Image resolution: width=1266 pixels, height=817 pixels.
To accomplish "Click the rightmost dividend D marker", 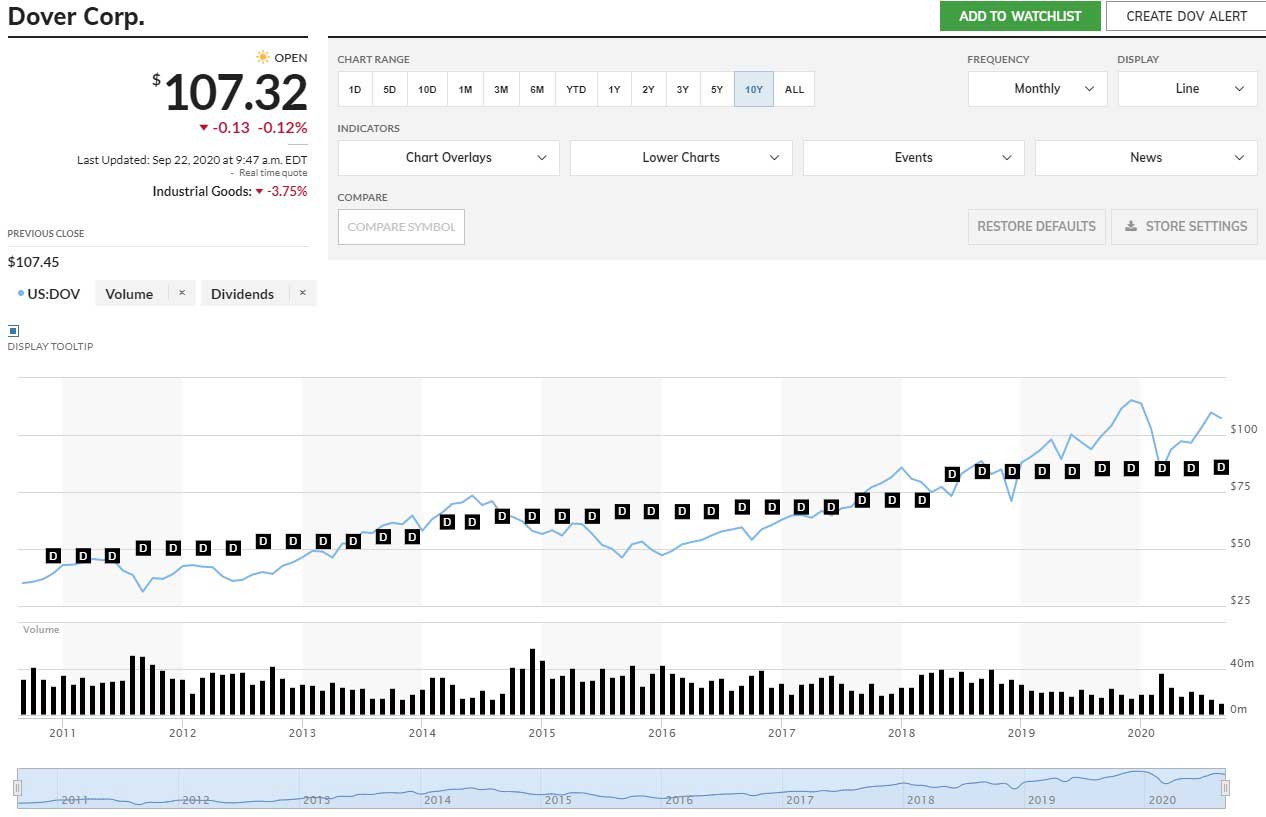I will (1221, 467).
